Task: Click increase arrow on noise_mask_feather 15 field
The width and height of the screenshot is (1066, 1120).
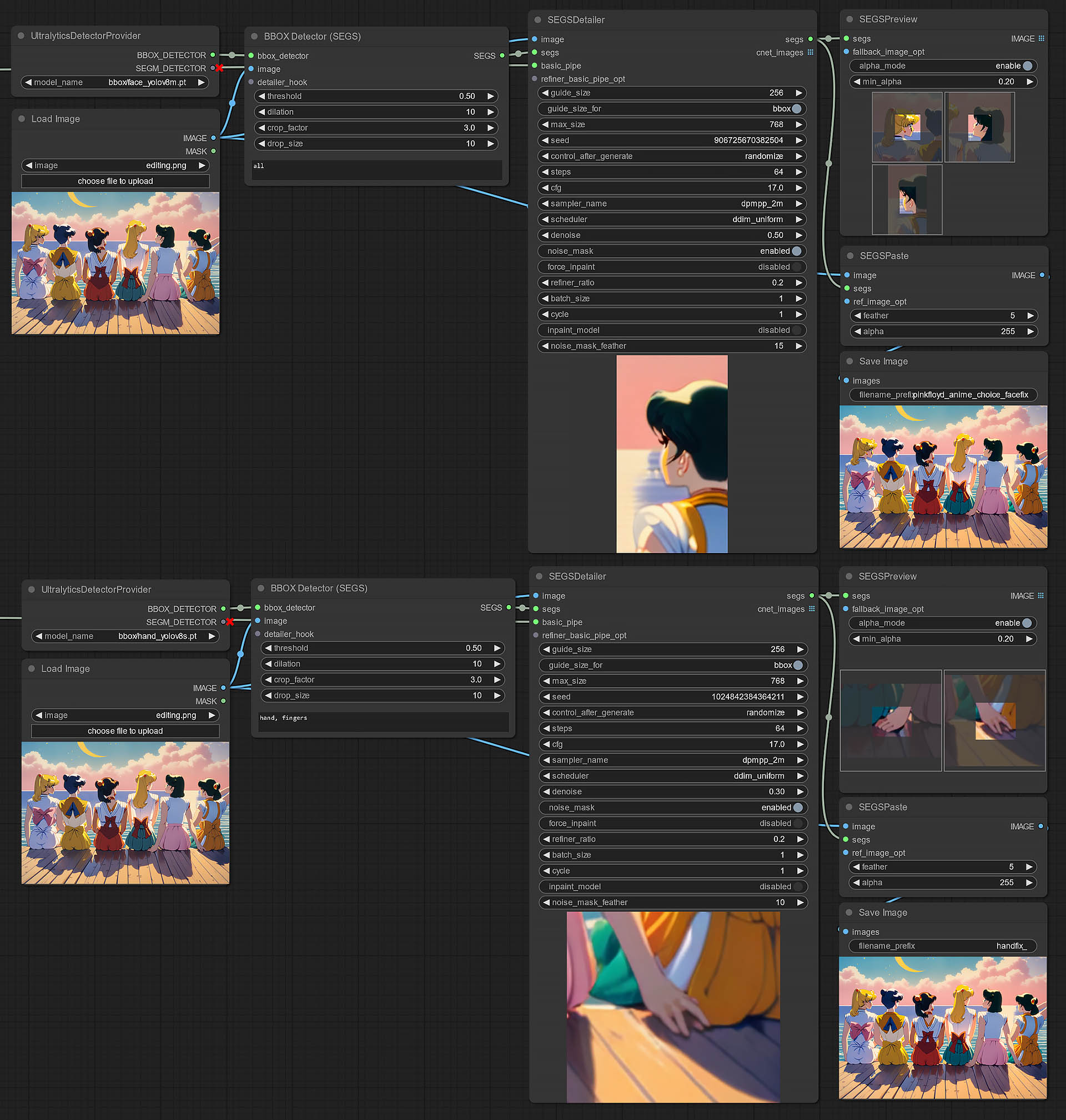Action: (x=799, y=346)
